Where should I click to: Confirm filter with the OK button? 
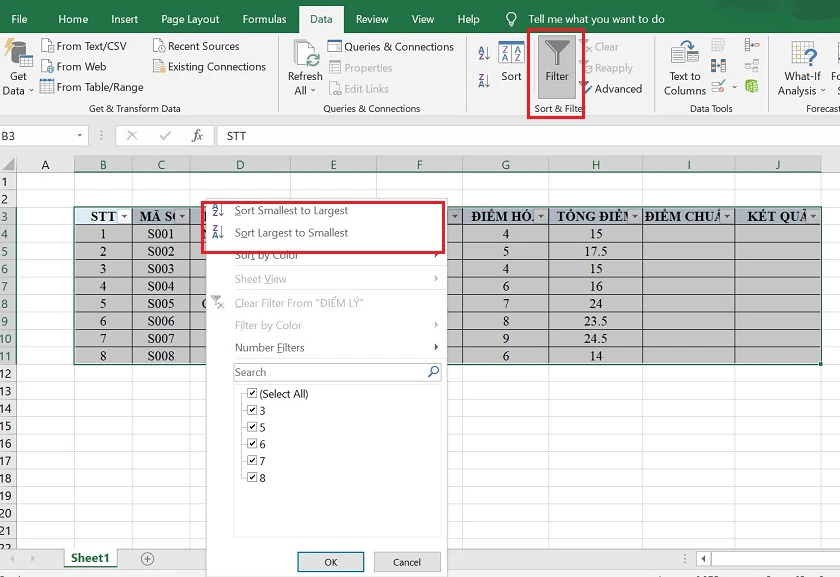(x=330, y=562)
